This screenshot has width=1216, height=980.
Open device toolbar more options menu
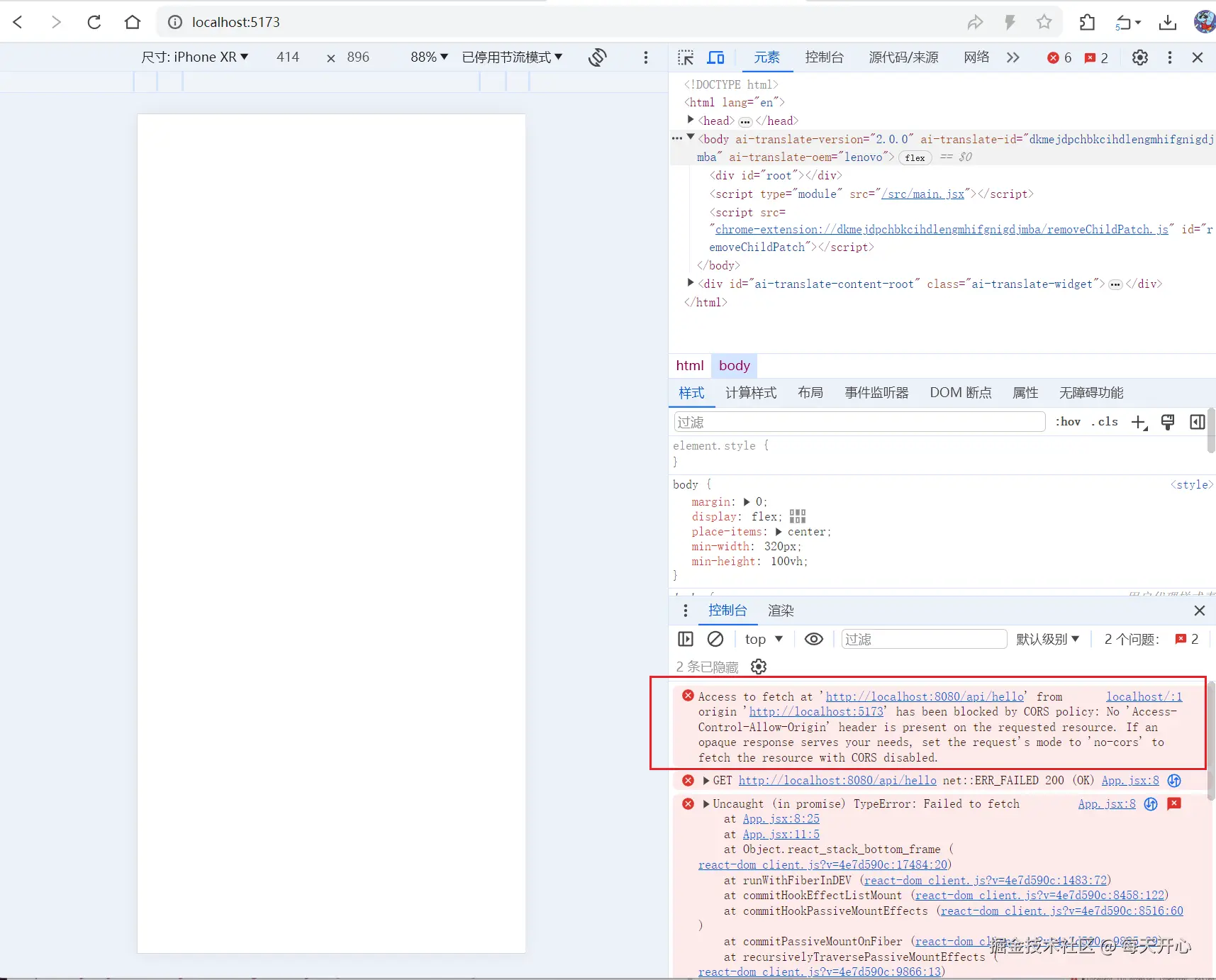pos(645,57)
